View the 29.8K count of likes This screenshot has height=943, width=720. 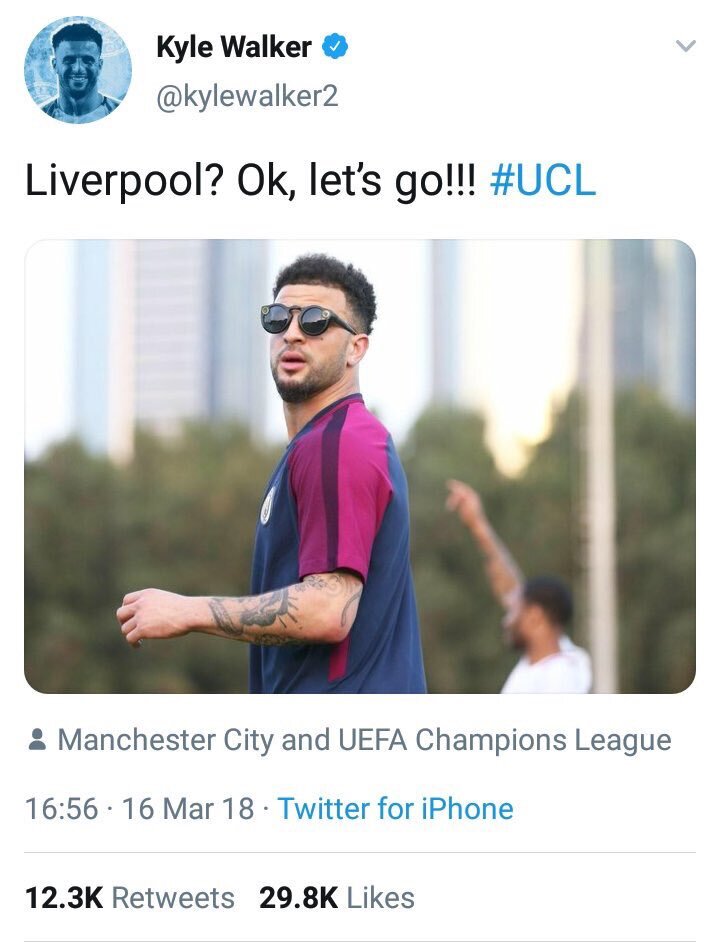pos(298,897)
